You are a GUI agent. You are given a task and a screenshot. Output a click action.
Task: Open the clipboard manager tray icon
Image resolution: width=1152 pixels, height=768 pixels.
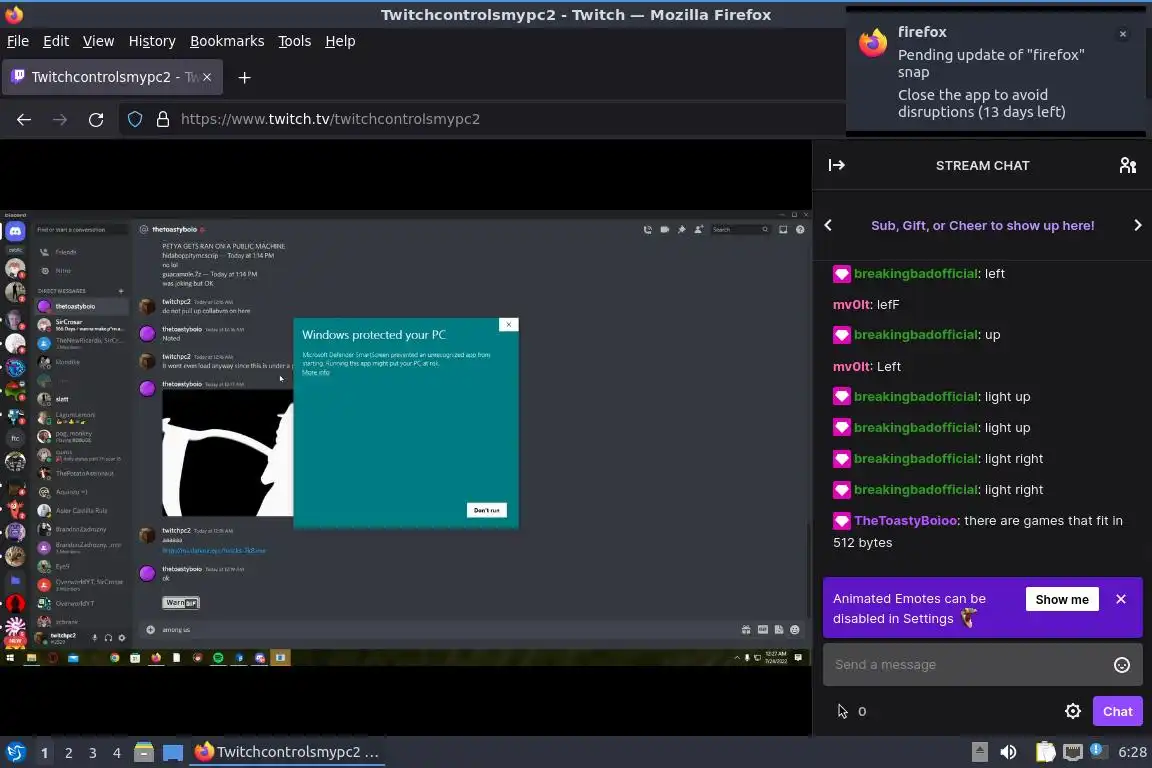1045,752
